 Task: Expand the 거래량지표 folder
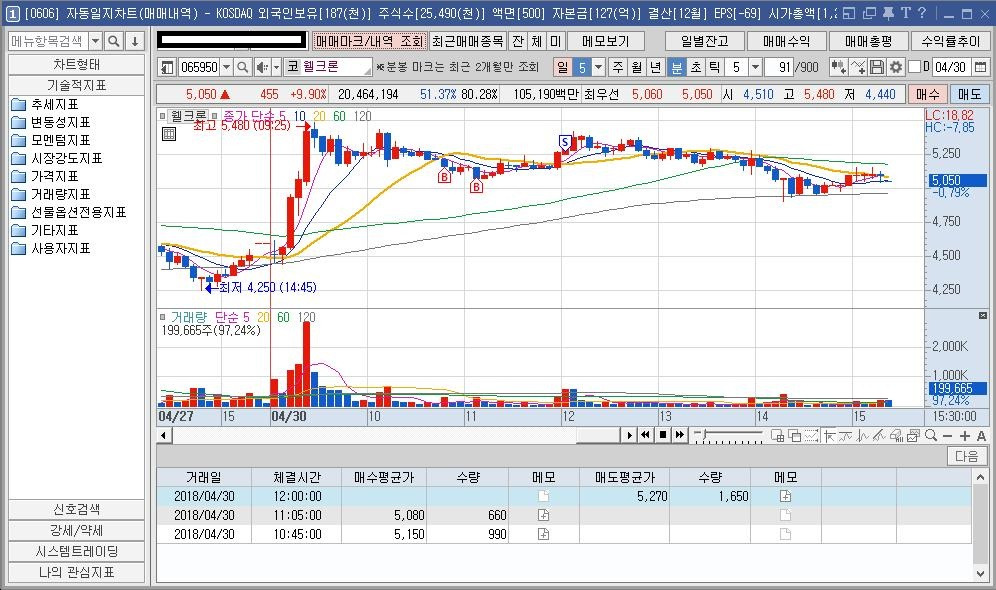[51, 194]
